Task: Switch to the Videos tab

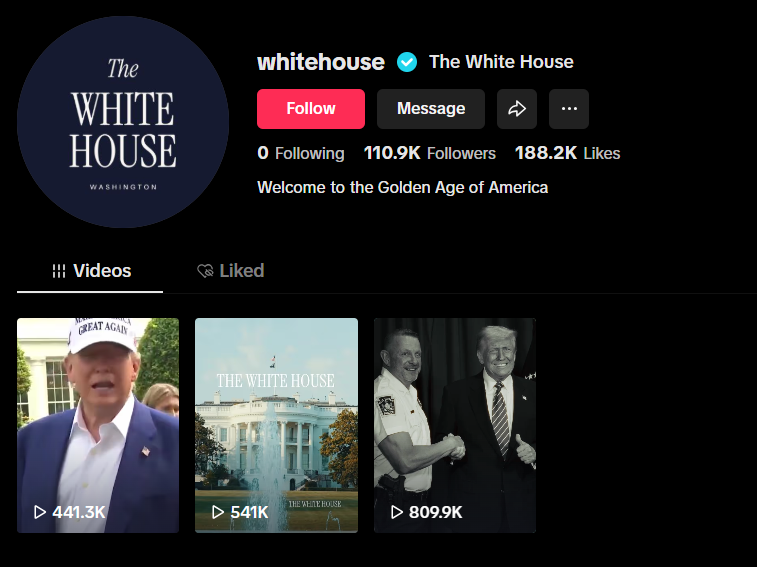Action: 90,271
